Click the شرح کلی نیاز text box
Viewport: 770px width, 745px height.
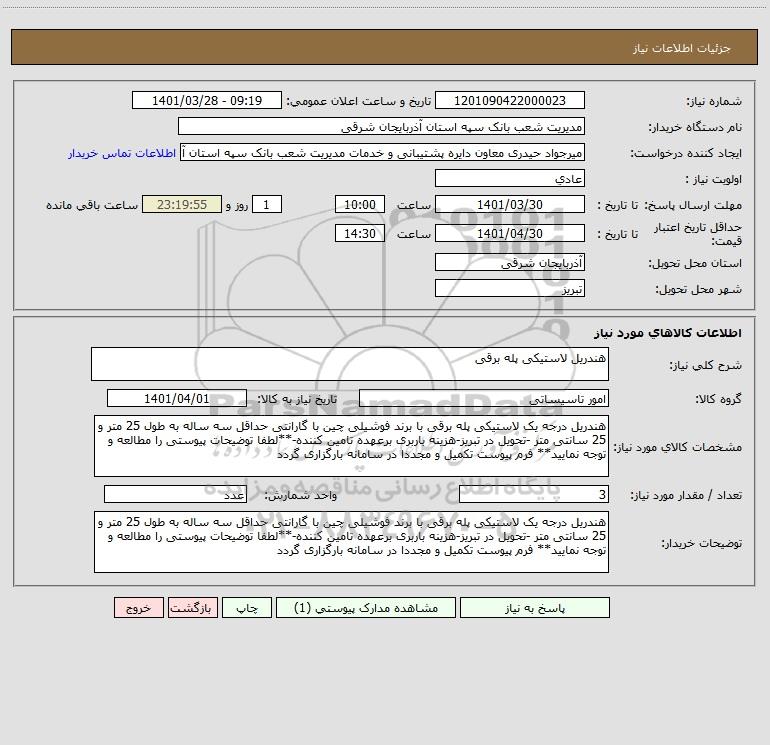click(350, 364)
